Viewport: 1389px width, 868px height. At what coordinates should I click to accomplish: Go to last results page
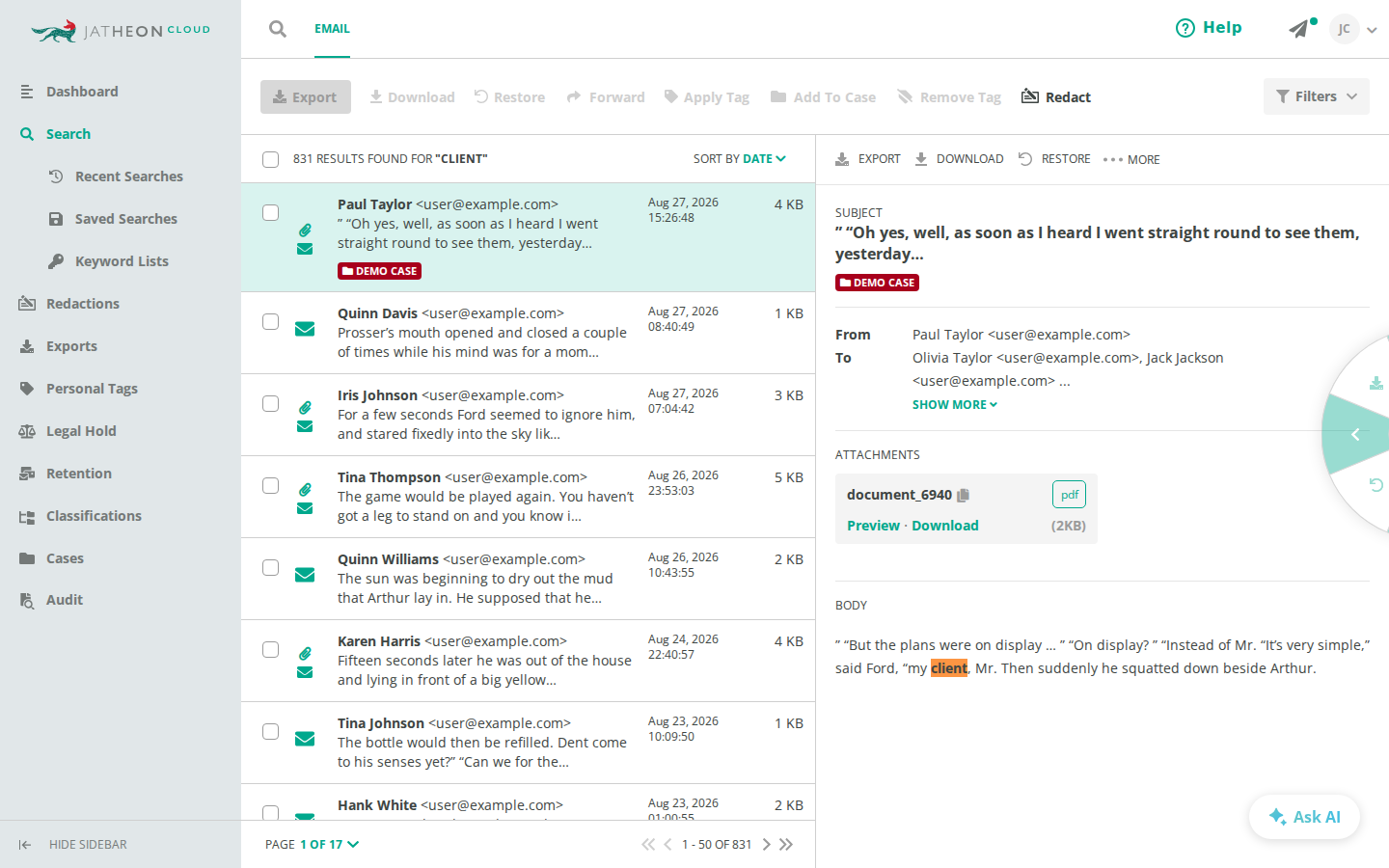click(x=786, y=844)
